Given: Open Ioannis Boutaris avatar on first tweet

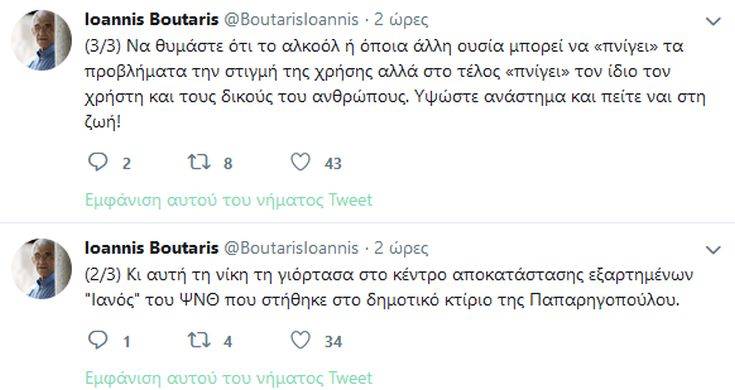Looking at the screenshot, I should click(x=42, y=40).
